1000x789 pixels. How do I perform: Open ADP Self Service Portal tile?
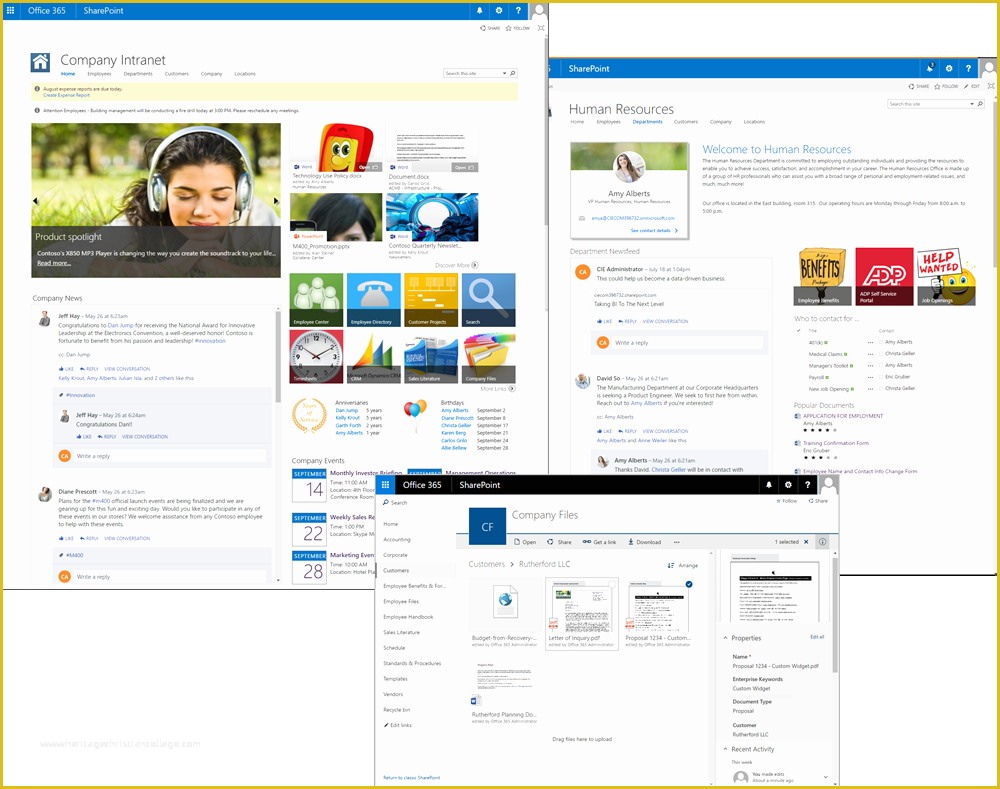click(x=884, y=276)
